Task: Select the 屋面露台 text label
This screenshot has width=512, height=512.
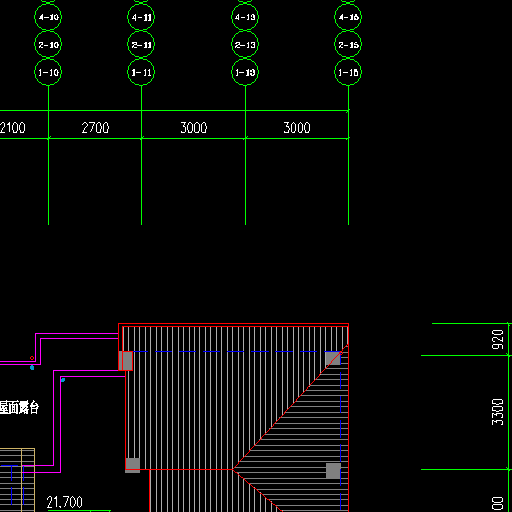Action: pos(19,407)
